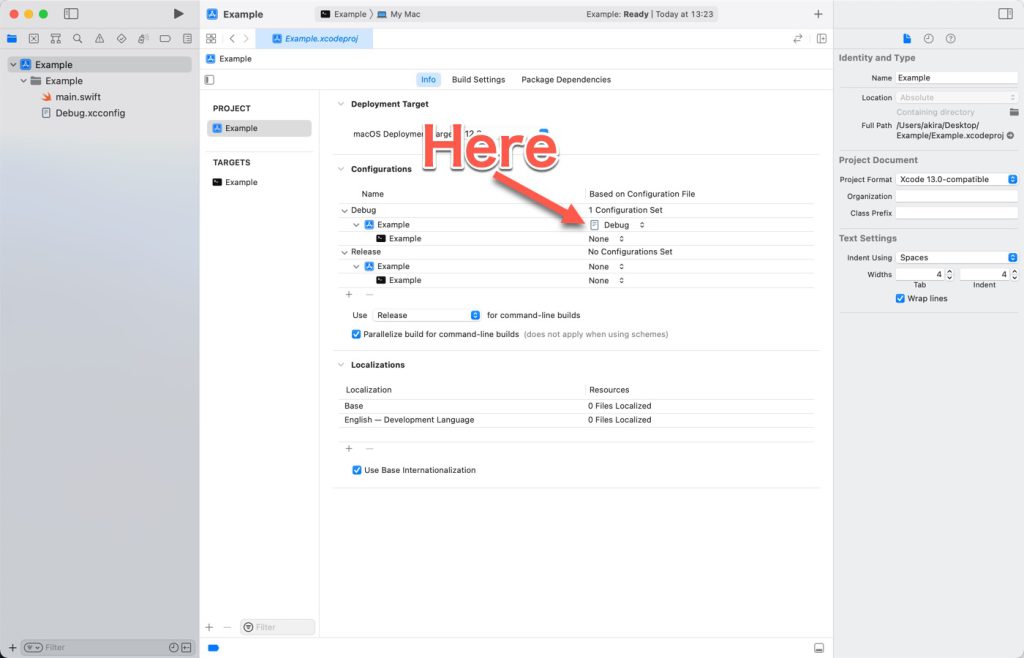Show the Quick Help inspector
This screenshot has height=658, width=1024.
tap(951, 39)
